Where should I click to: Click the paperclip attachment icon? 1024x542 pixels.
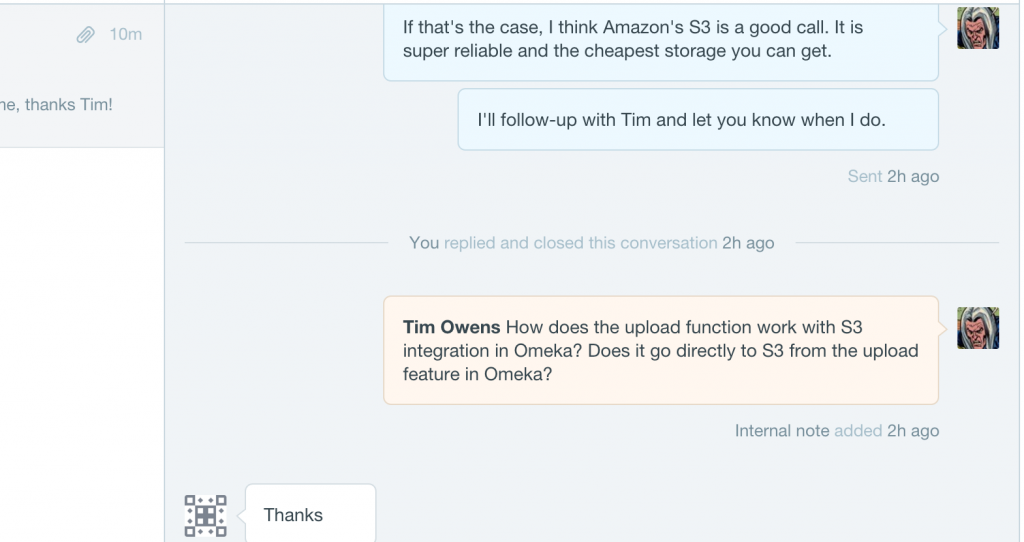click(86, 35)
